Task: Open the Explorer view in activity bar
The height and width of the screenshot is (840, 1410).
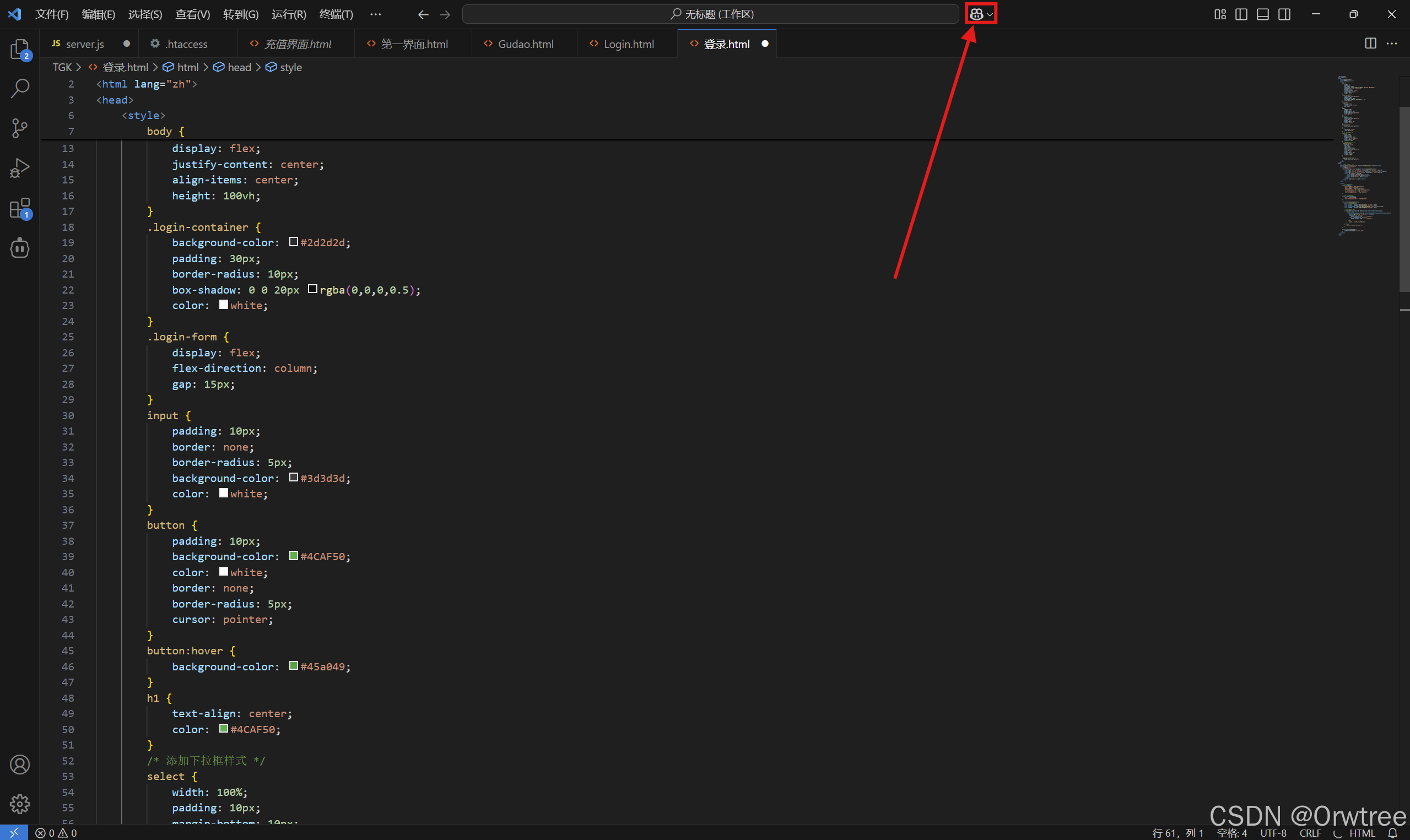Action: pyautogui.click(x=20, y=49)
